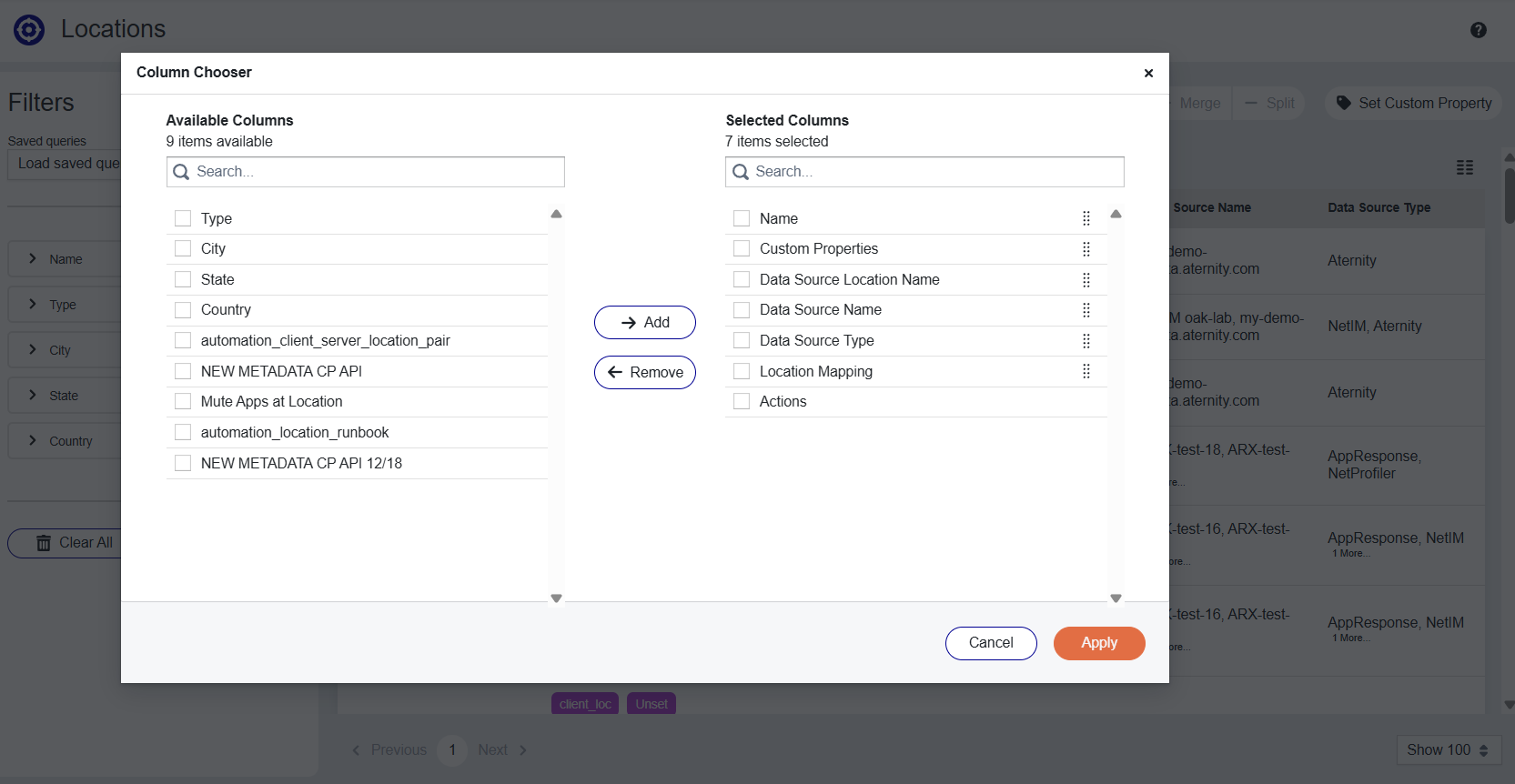1515x784 pixels.
Task: Click drag handle beside Location Mapping
Action: click(x=1086, y=371)
